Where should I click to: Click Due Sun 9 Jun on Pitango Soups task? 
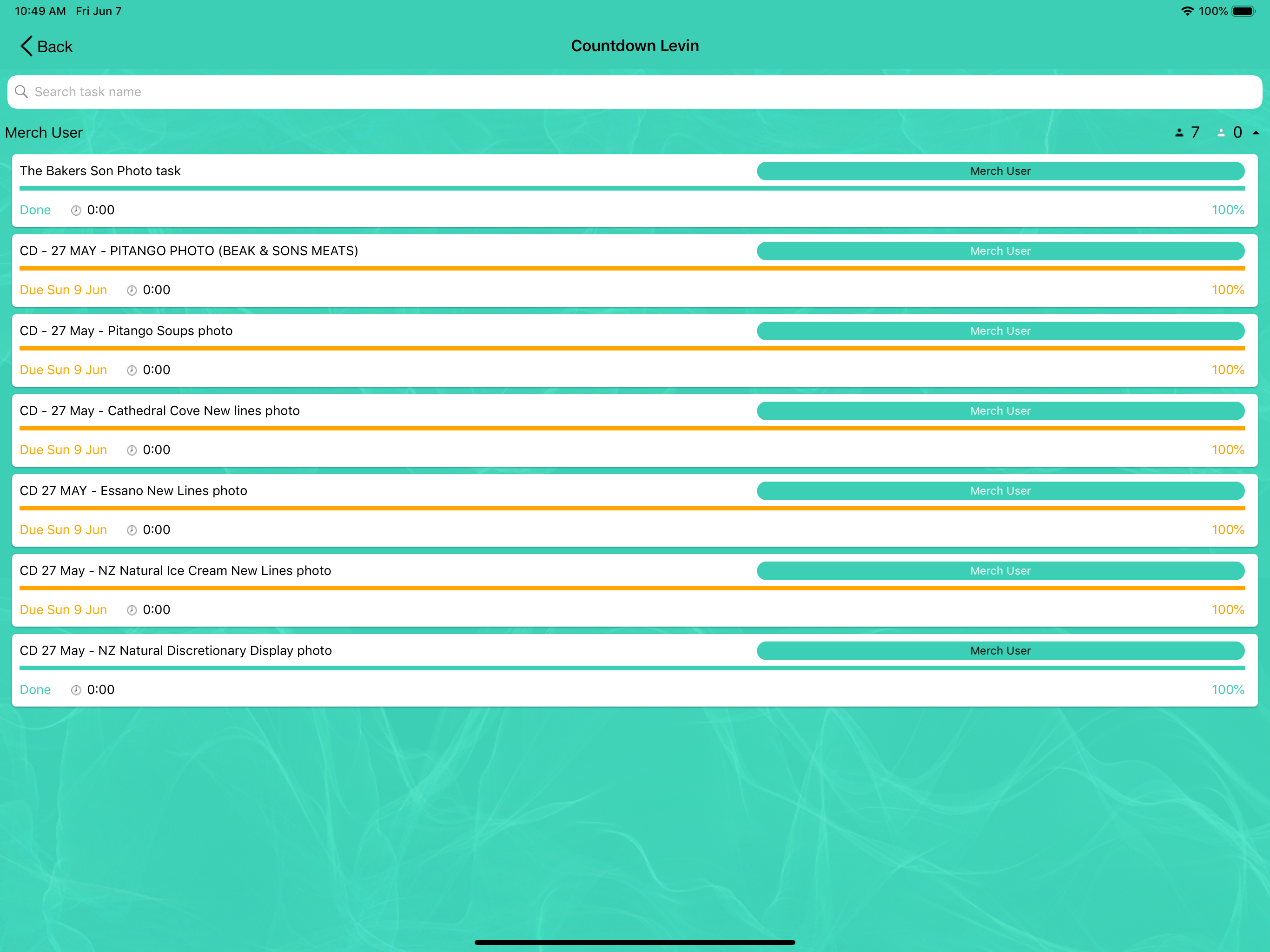(x=63, y=370)
